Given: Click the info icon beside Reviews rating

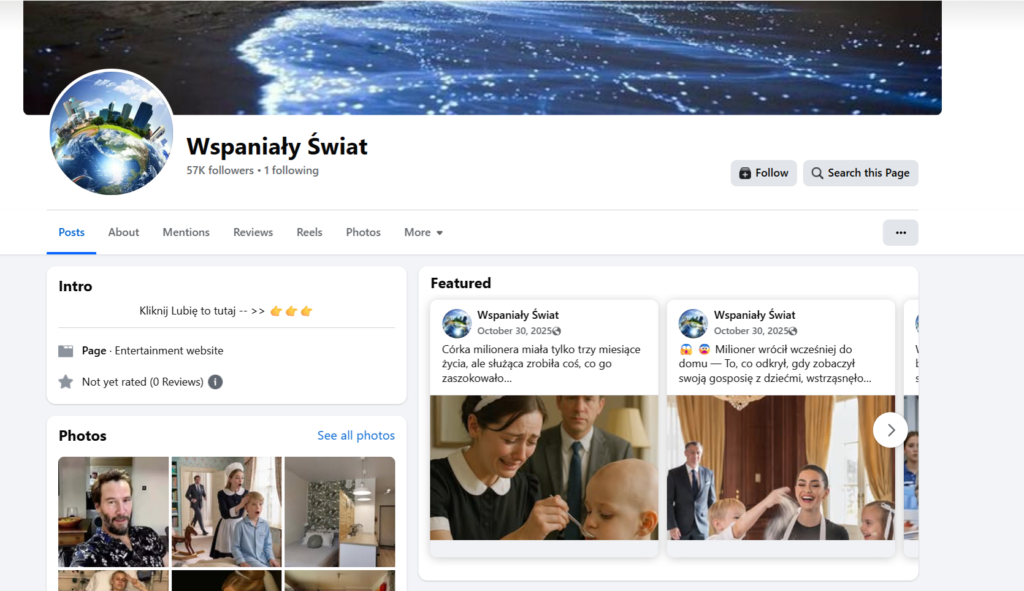Looking at the screenshot, I should [216, 382].
